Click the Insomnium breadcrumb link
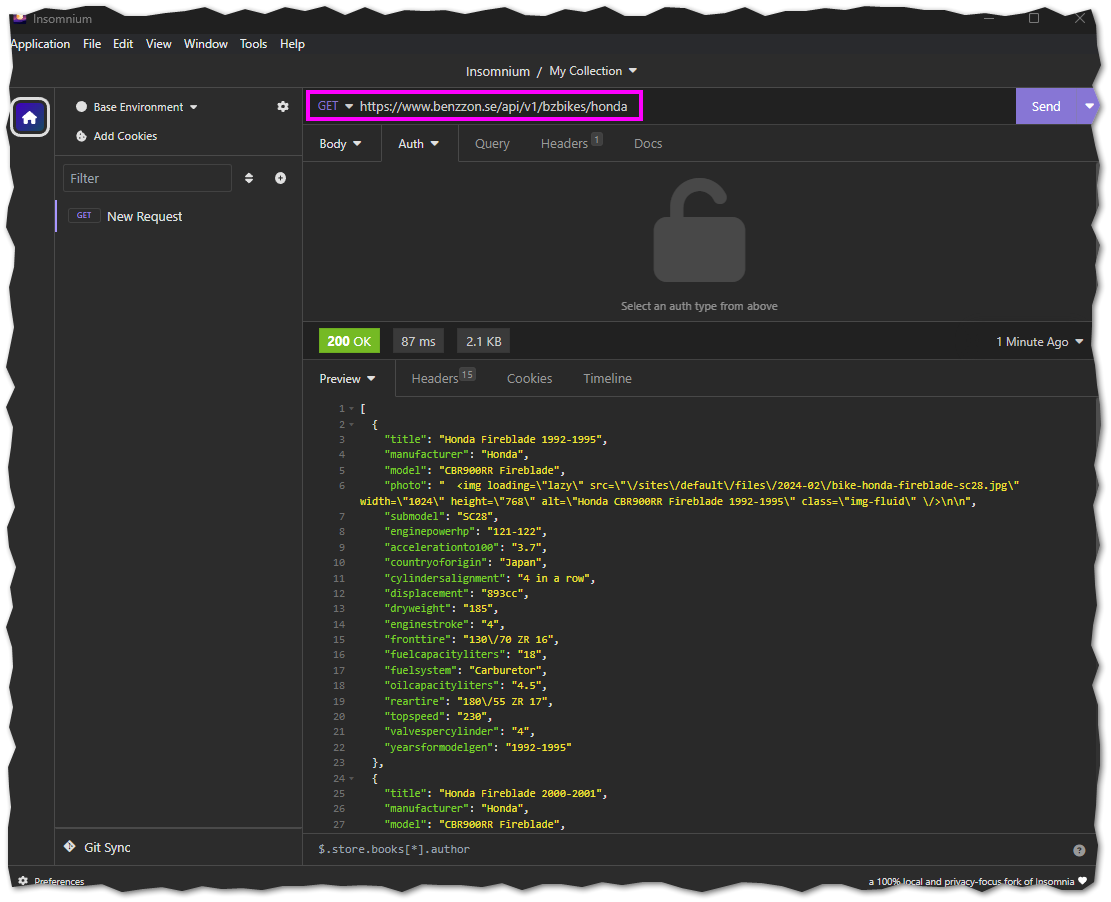Image resolution: width=1111 pixels, height=902 pixels. pyautogui.click(x=497, y=72)
